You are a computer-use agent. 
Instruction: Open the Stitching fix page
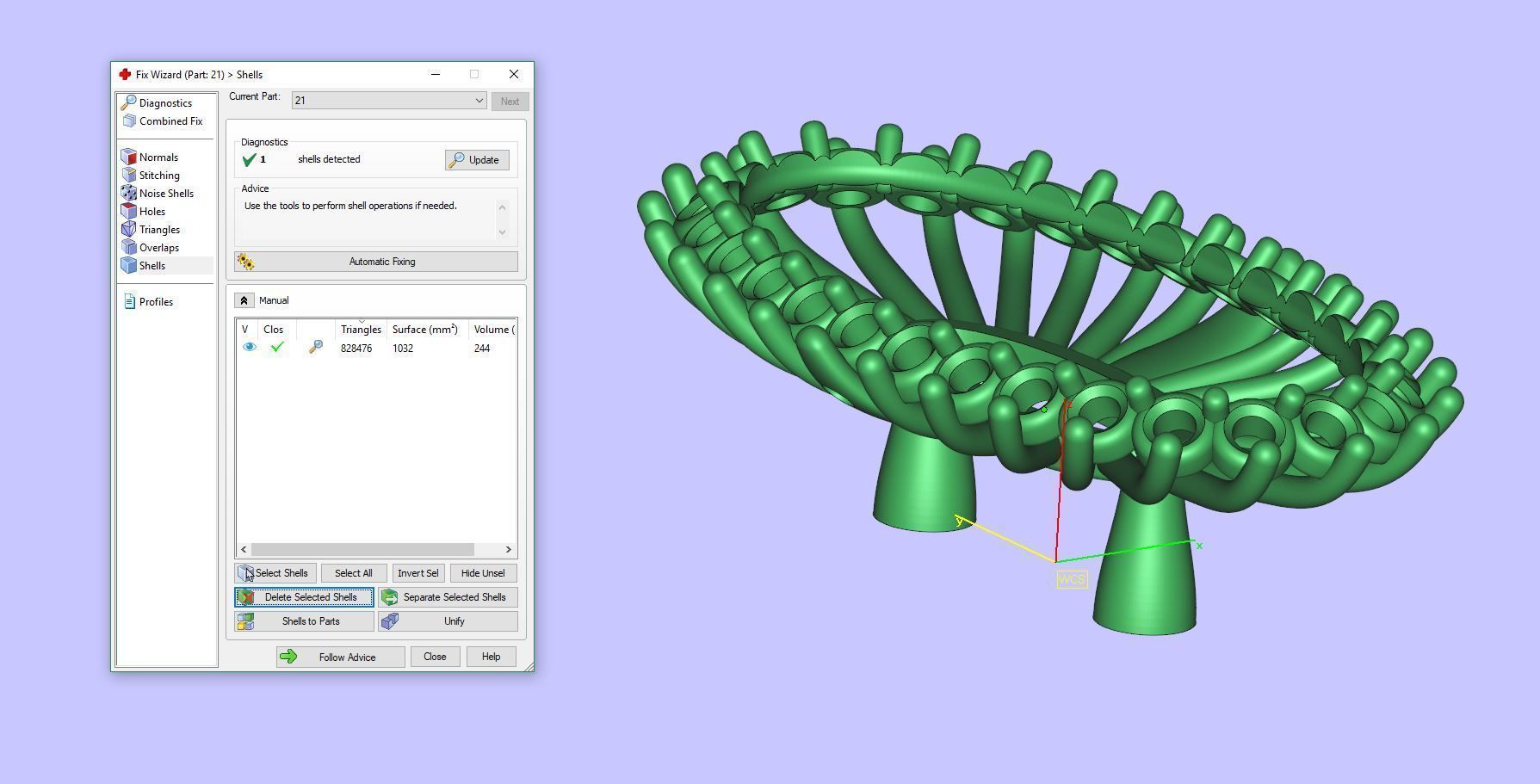coord(158,176)
